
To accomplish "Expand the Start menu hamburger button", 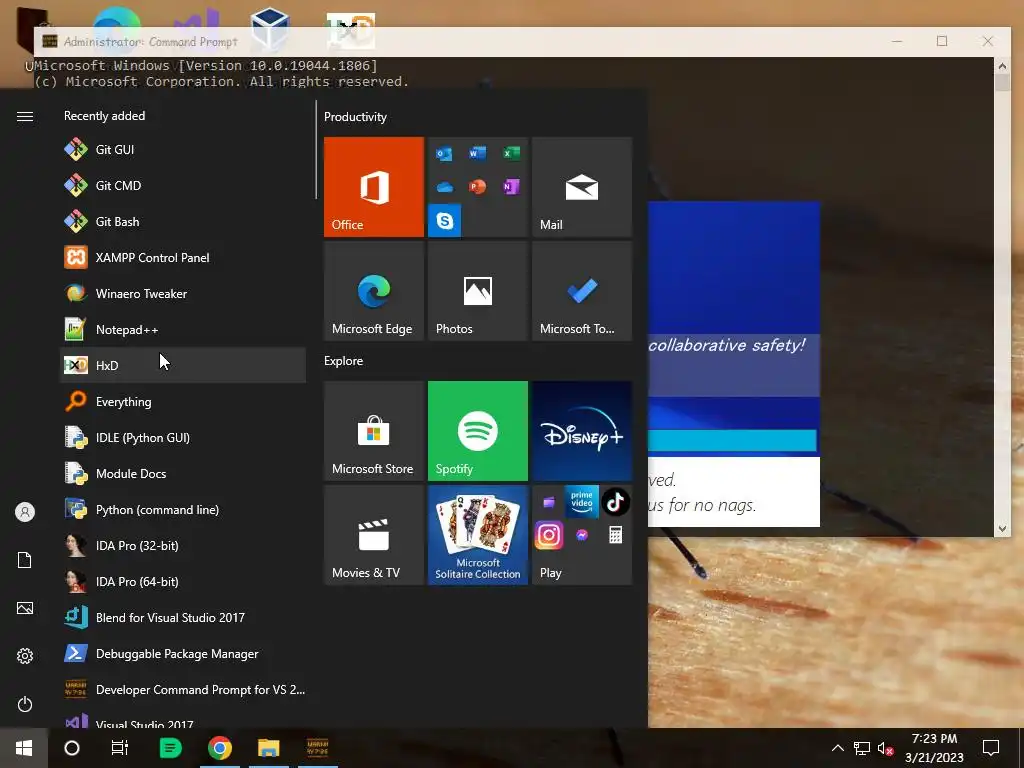I will [x=25, y=116].
